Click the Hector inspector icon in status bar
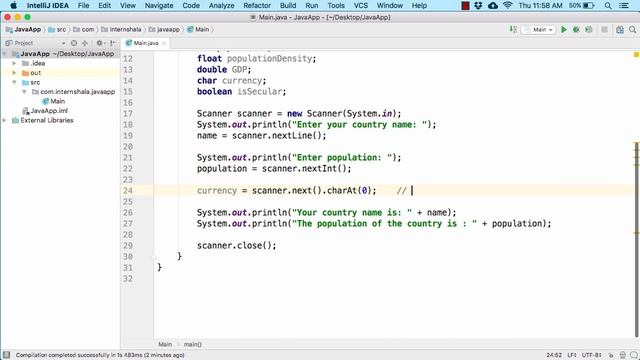The image size is (640, 360). tap(622, 355)
